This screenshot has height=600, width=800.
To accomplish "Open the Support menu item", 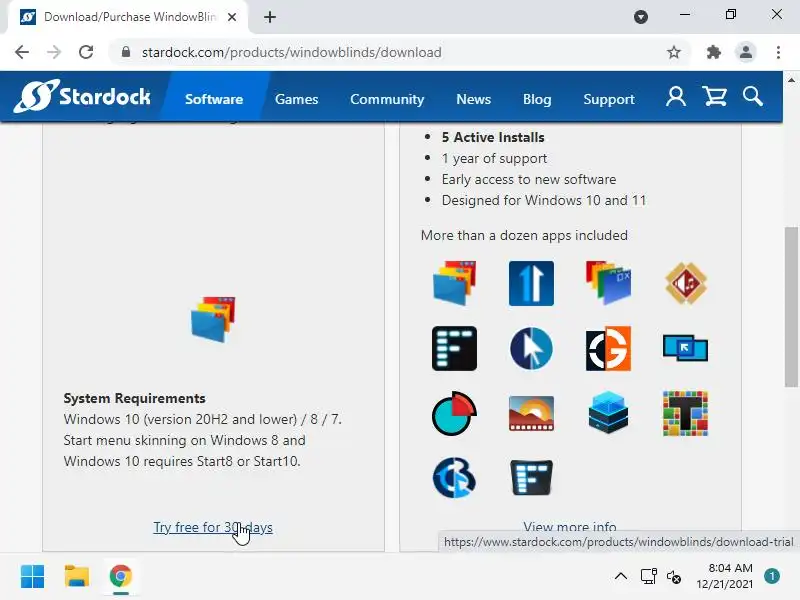I will pos(609,99).
